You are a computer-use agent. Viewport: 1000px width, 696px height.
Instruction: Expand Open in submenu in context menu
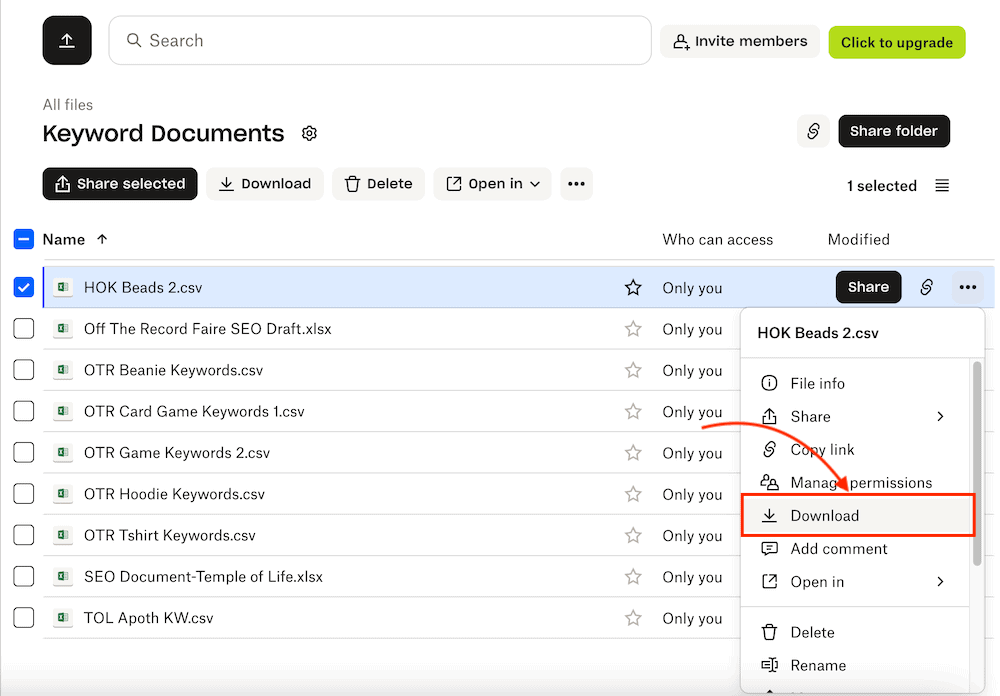point(940,582)
